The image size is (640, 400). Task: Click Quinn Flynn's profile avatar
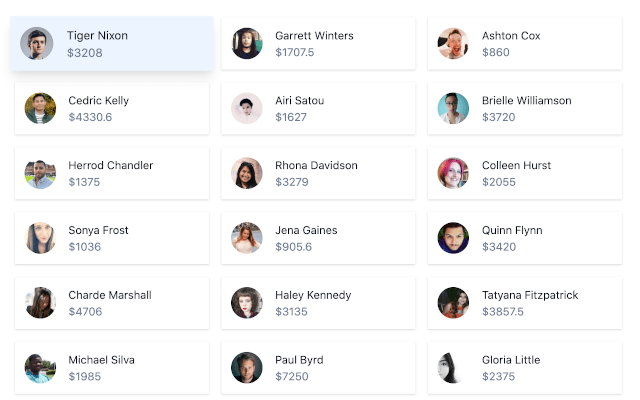[x=453, y=238]
